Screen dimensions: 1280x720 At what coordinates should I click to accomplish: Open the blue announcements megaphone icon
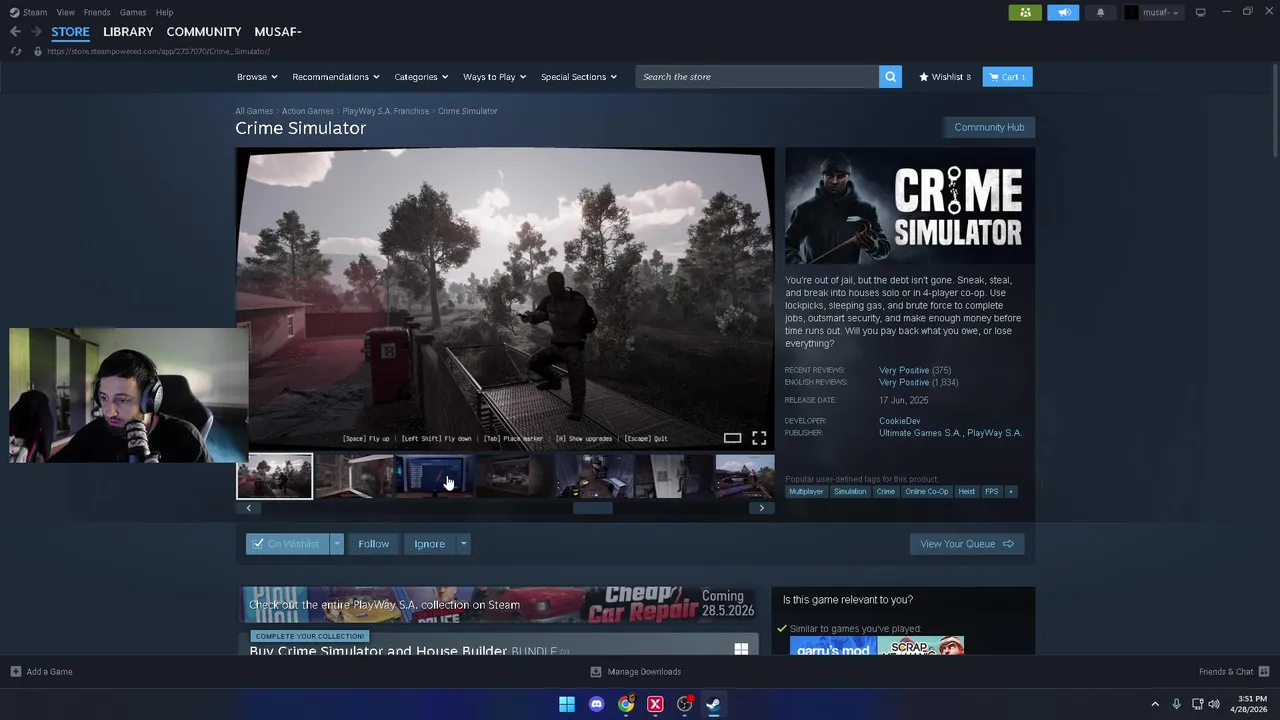coord(1063,12)
